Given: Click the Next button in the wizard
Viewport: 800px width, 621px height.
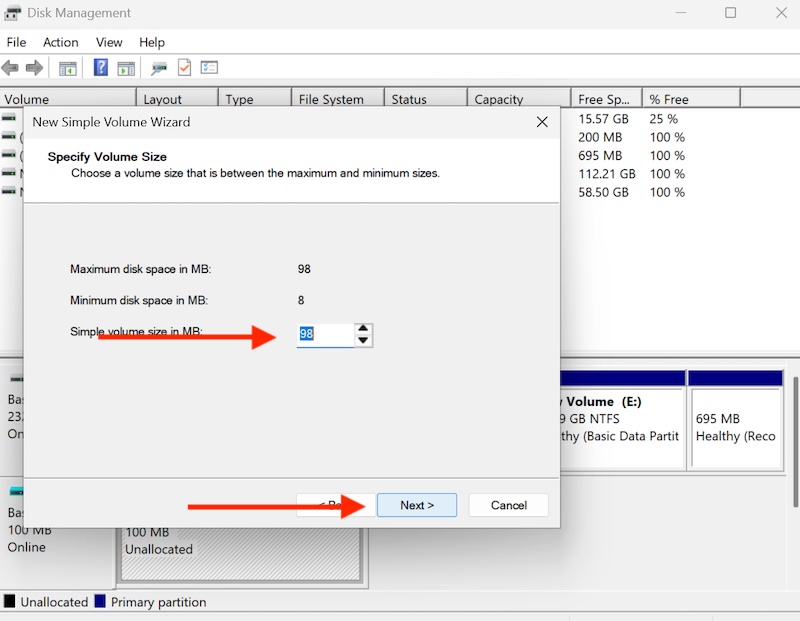Looking at the screenshot, I should [x=417, y=505].
